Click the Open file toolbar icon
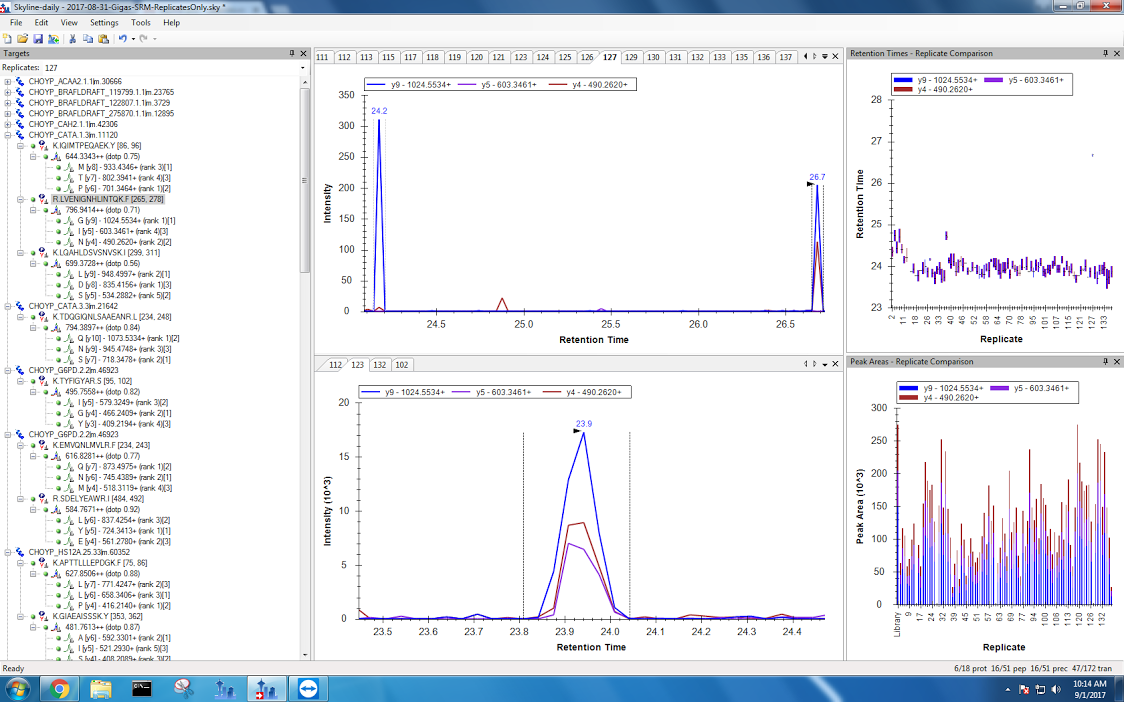Screen dimensions: 1124x702 tap(22, 38)
